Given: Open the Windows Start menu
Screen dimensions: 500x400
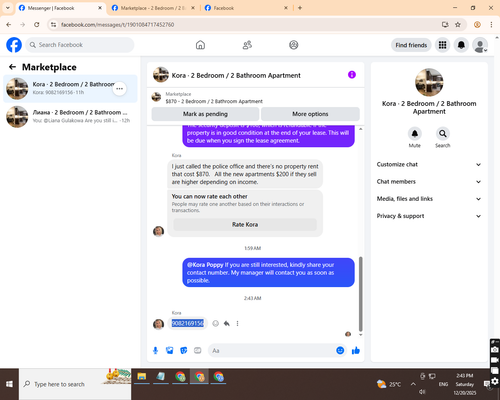Looking at the screenshot, I should 9,384.
